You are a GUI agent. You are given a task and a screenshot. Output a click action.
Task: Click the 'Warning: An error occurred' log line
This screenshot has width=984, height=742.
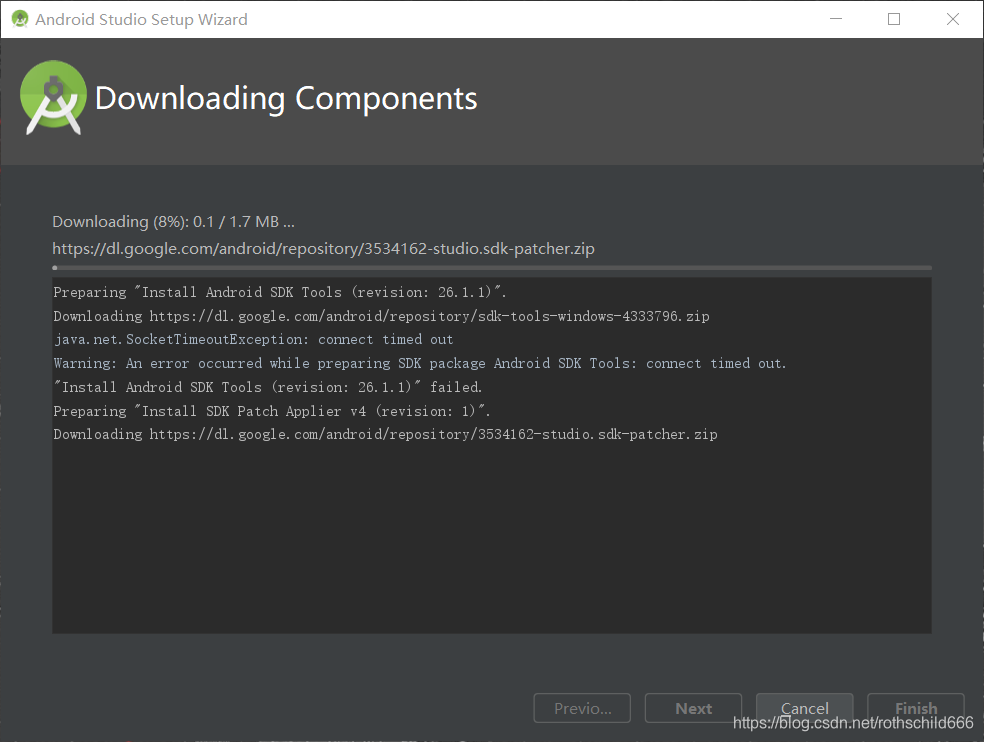click(420, 363)
